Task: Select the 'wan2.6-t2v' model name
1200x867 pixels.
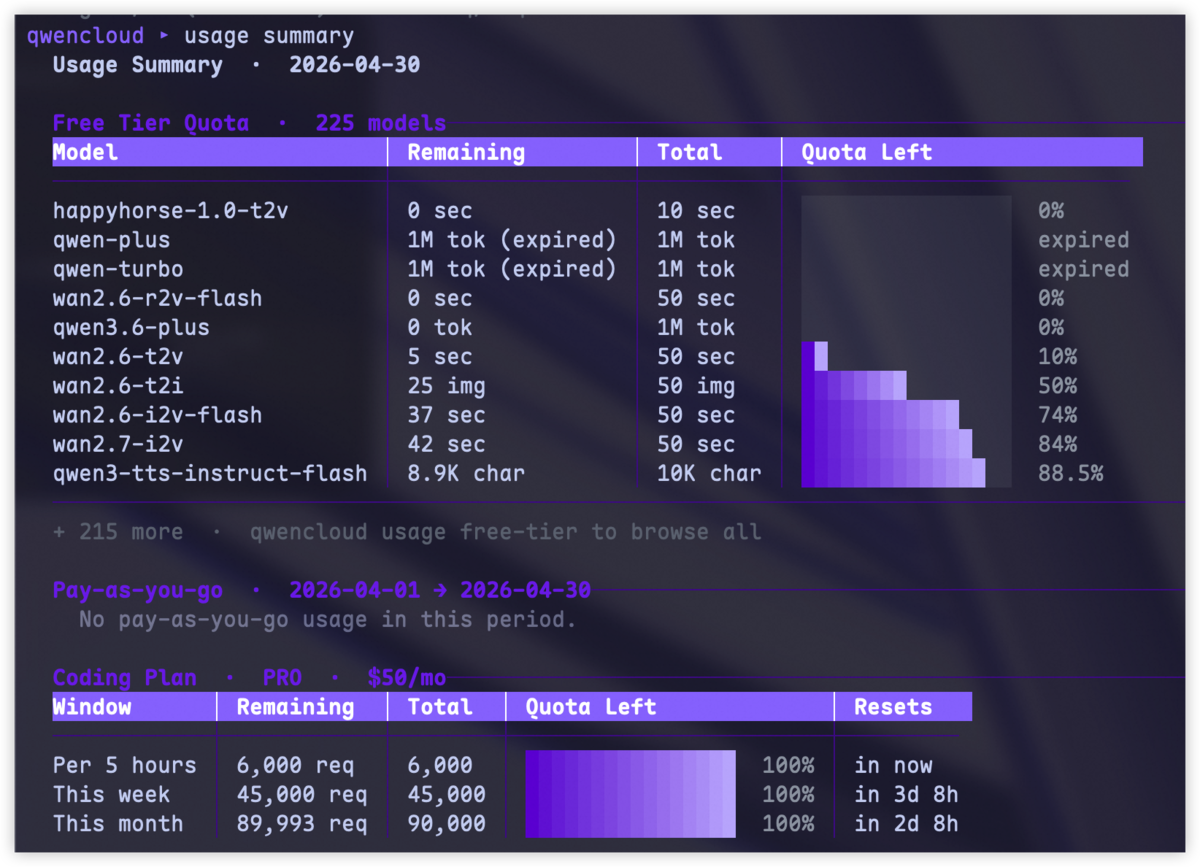Action: tap(118, 357)
